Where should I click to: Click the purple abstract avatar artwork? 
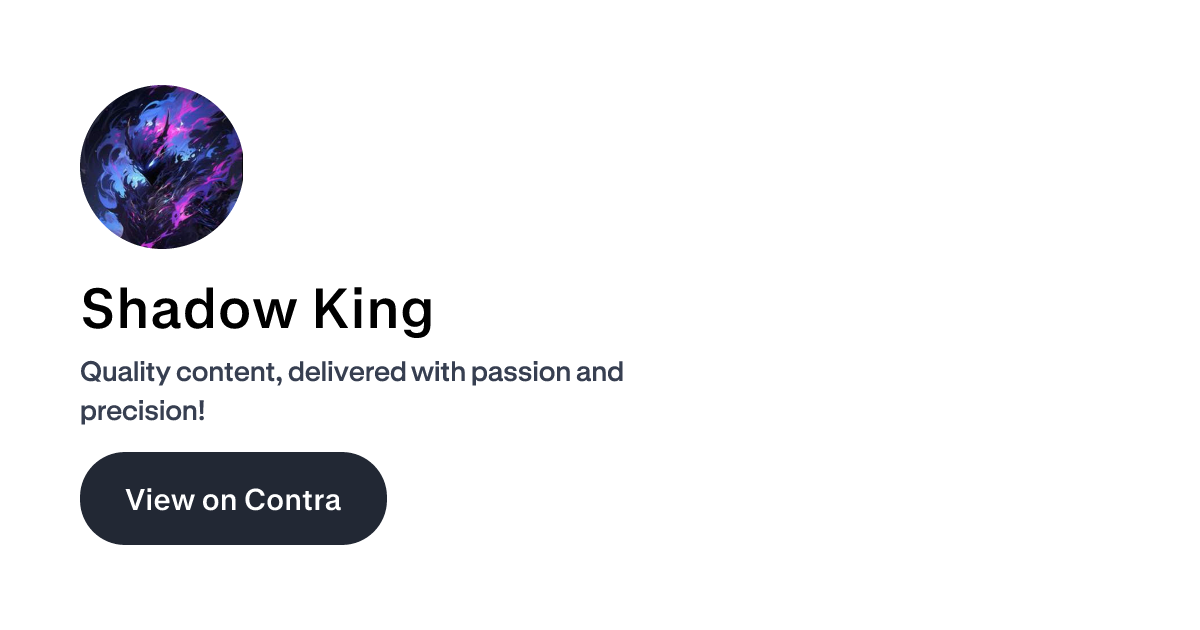[162, 166]
